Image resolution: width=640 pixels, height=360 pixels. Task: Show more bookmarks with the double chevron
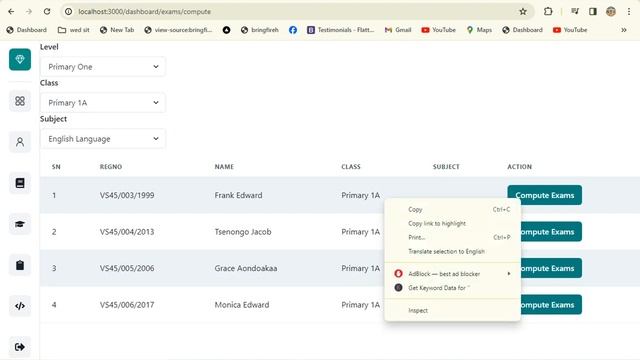624,30
